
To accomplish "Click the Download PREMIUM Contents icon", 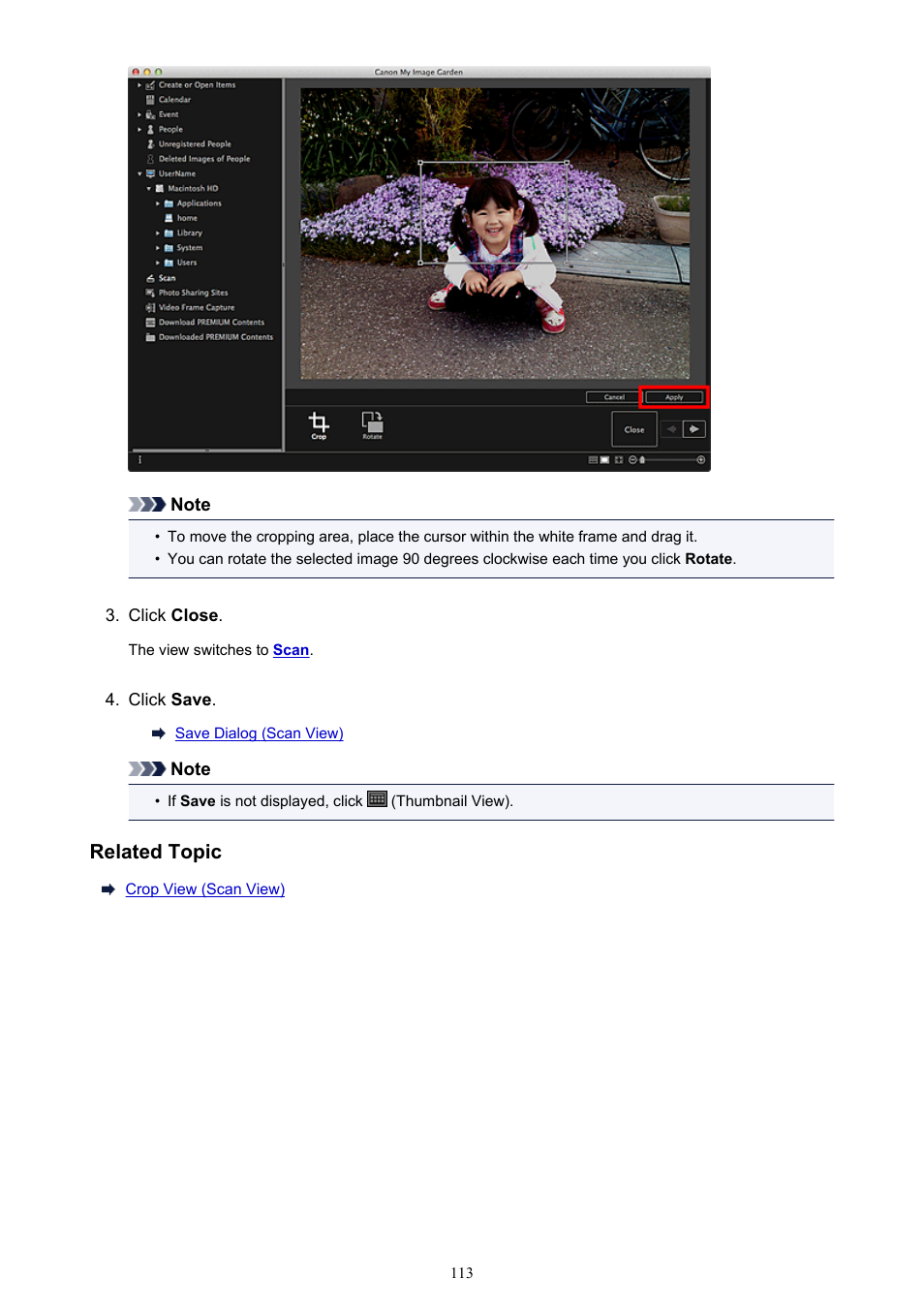I will tap(150, 323).
